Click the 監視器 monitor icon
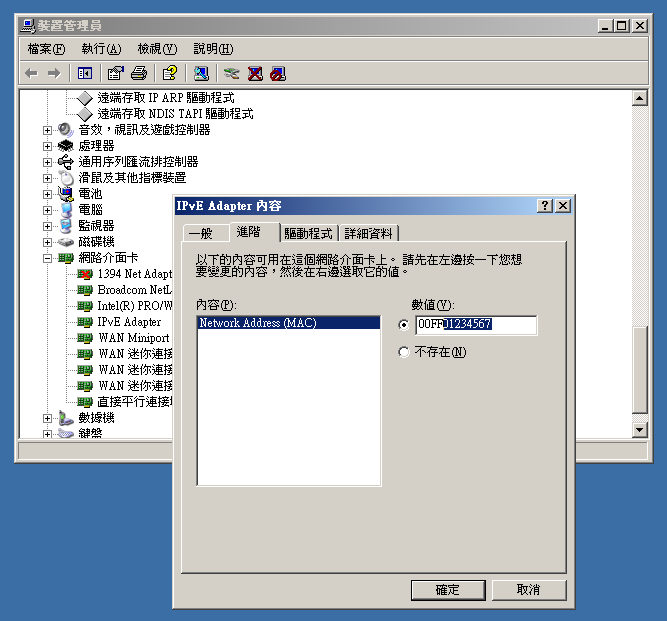The height and width of the screenshot is (621, 667). (66, 226)
